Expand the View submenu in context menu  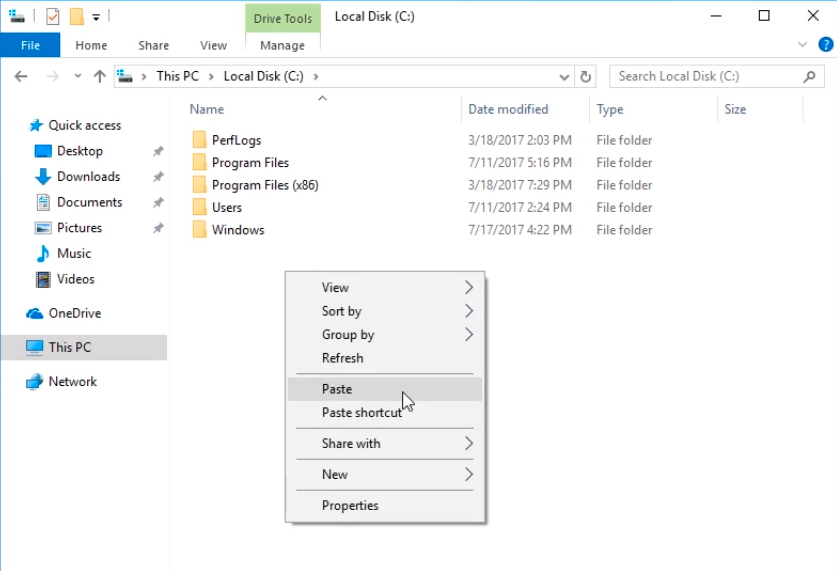pyautogui.click(x=385, y=288)
